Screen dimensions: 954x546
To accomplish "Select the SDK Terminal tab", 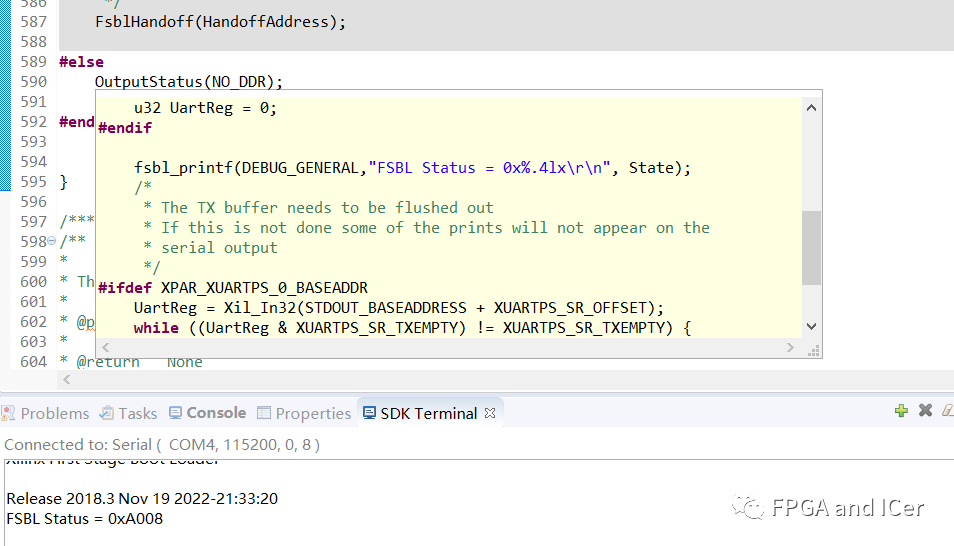I will coord(428,413).
